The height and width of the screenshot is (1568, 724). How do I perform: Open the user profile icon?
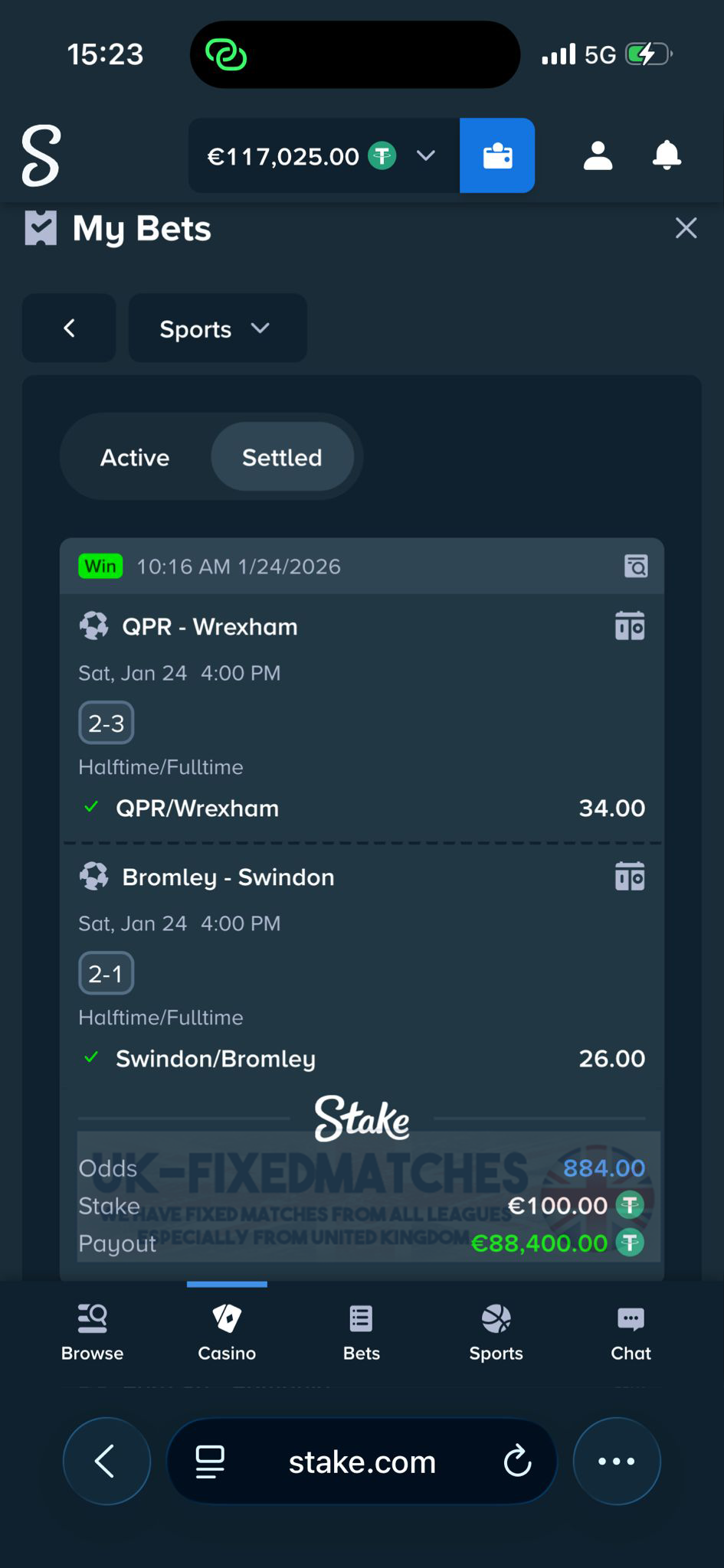tap(598, 155)
